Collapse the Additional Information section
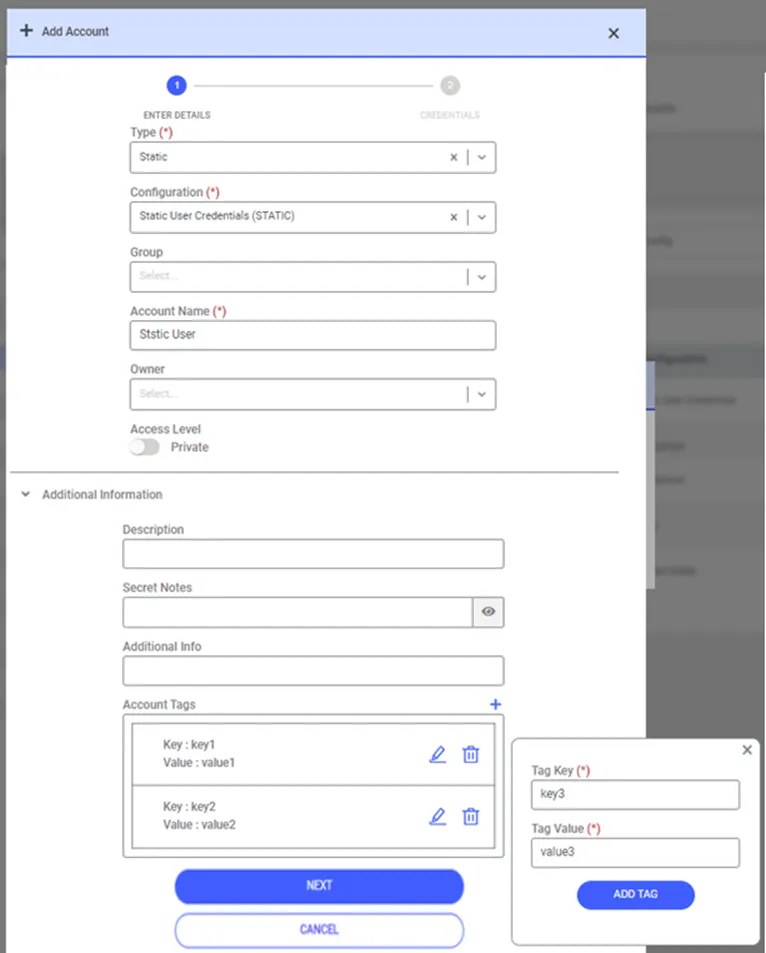 tap(26, 494)
